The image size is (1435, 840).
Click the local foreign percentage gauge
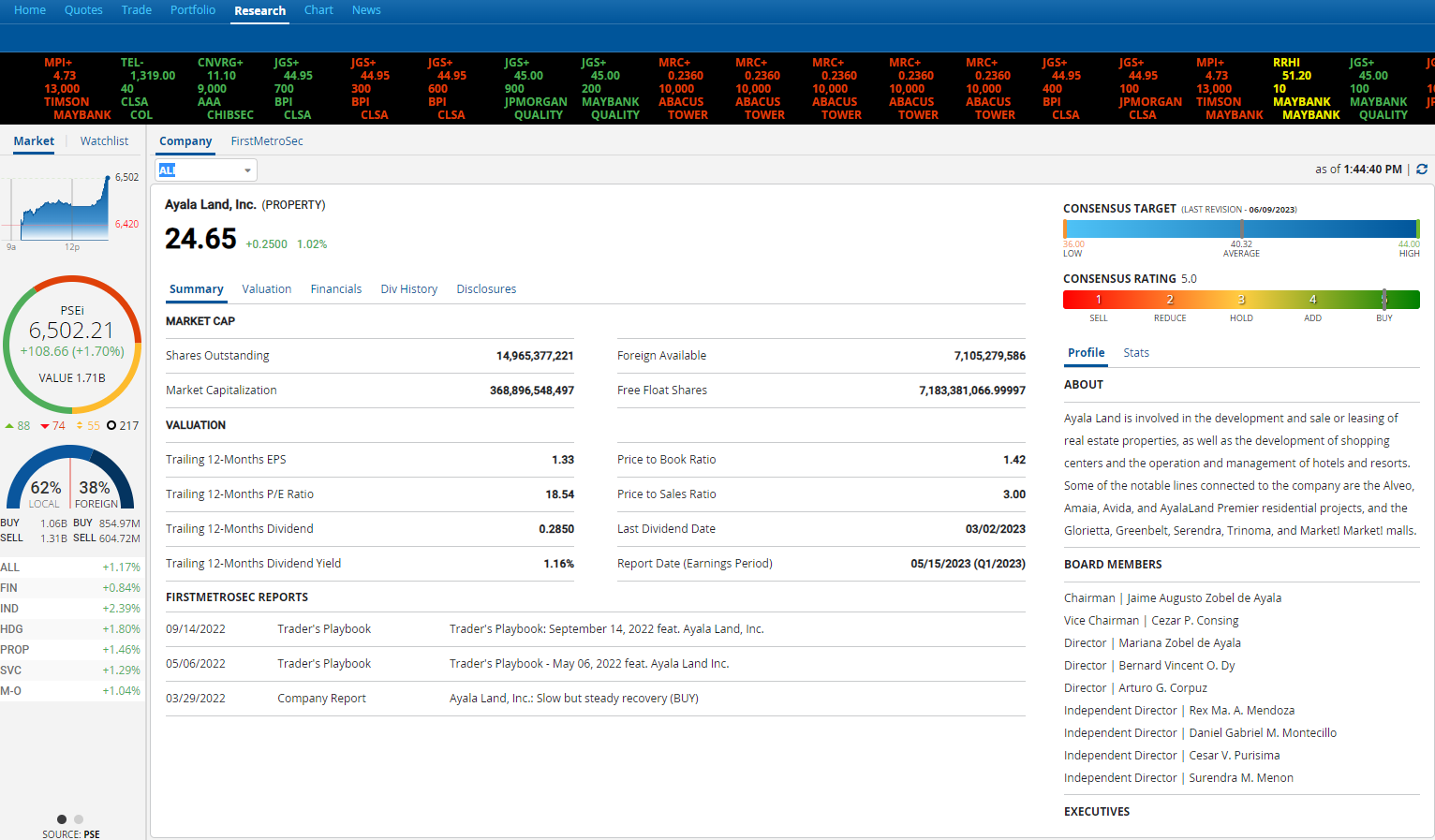click(x=70, y=478)
